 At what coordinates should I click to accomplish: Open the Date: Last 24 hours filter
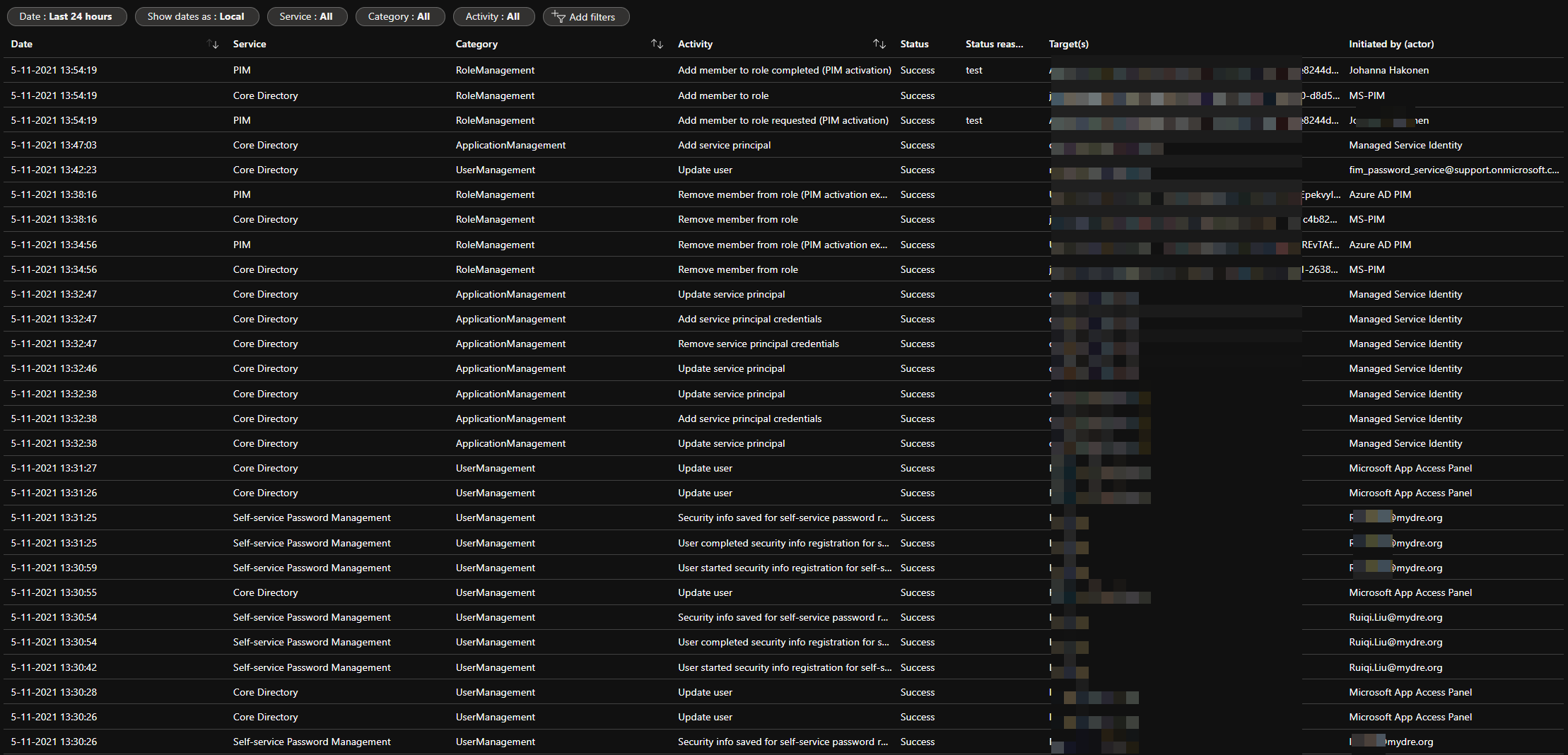click(x=66, y=16)
